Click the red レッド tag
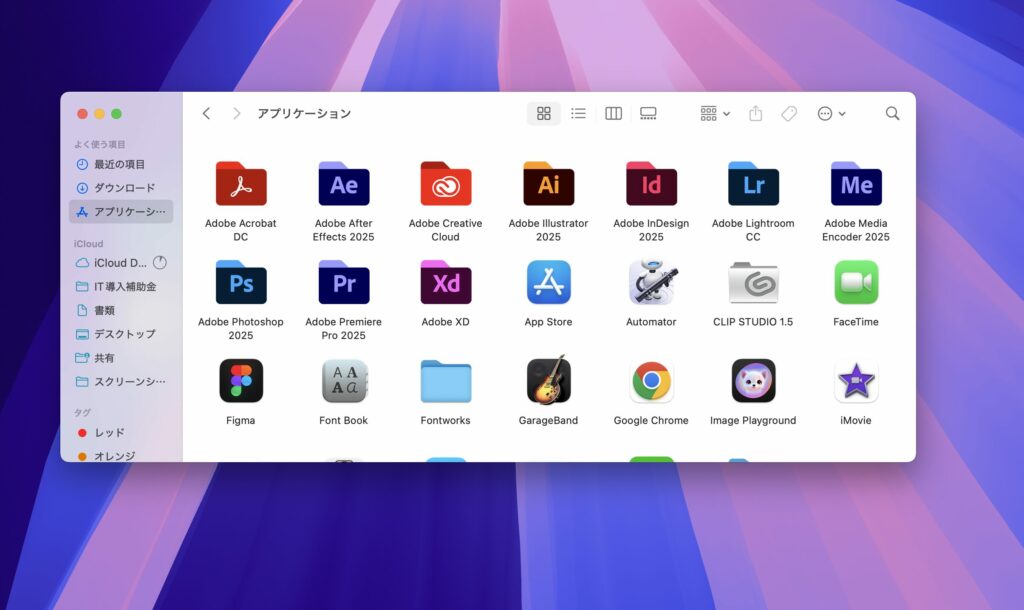The width and height of the screenshot is (1024, 610). pyautogui.click(x=109, y=433)
